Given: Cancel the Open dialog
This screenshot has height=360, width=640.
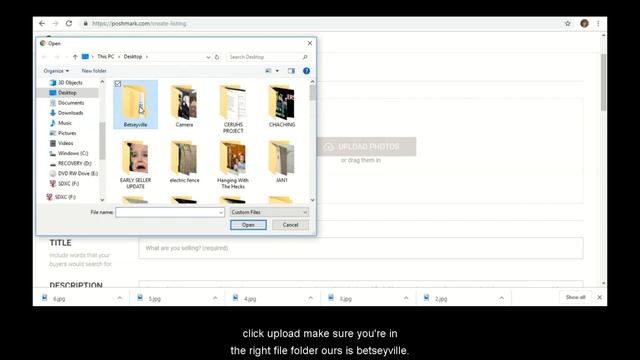Looking at the screenshot, I should pos(290,225).
